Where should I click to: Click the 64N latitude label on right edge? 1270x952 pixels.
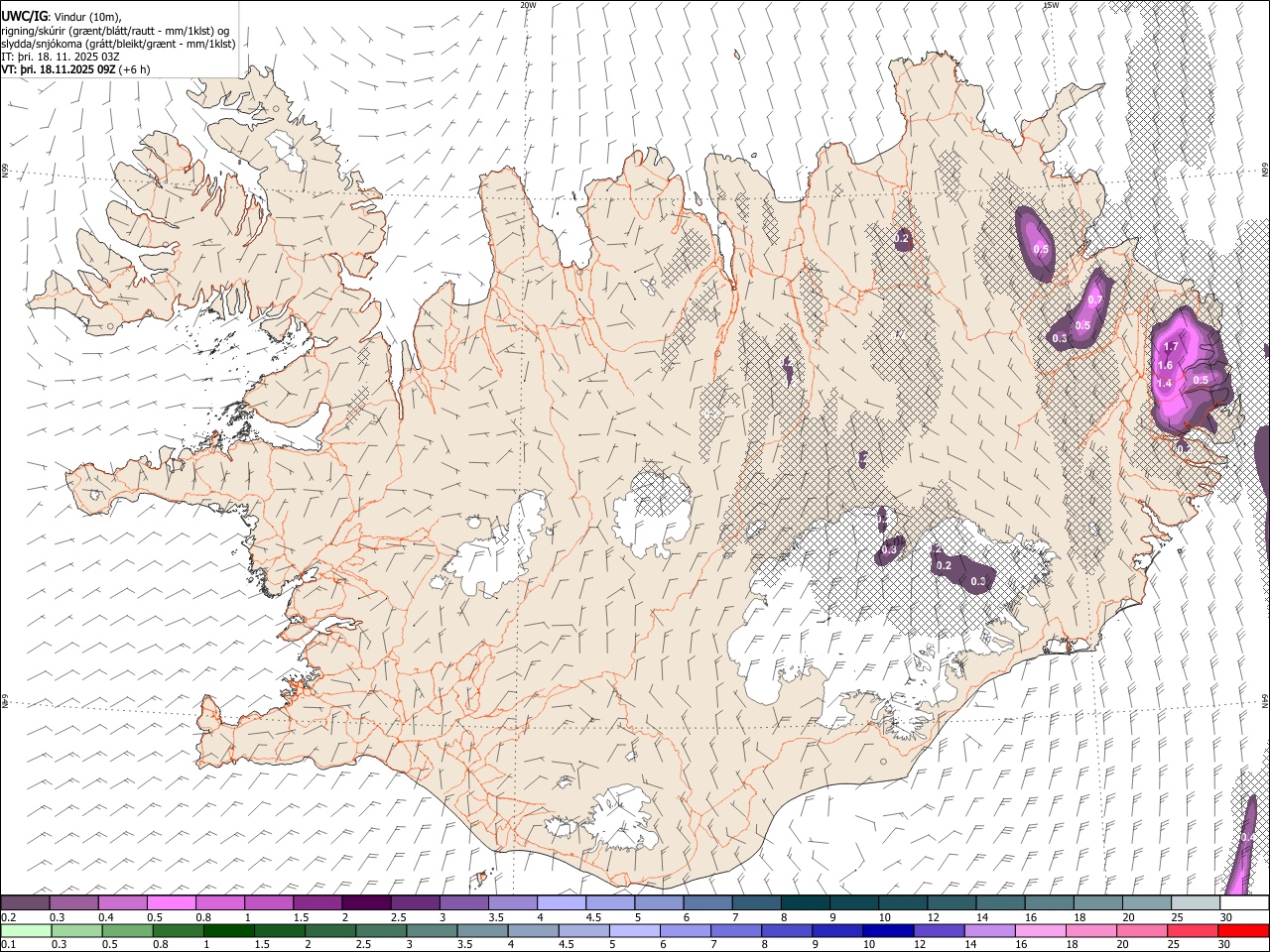coord(1265,700)
